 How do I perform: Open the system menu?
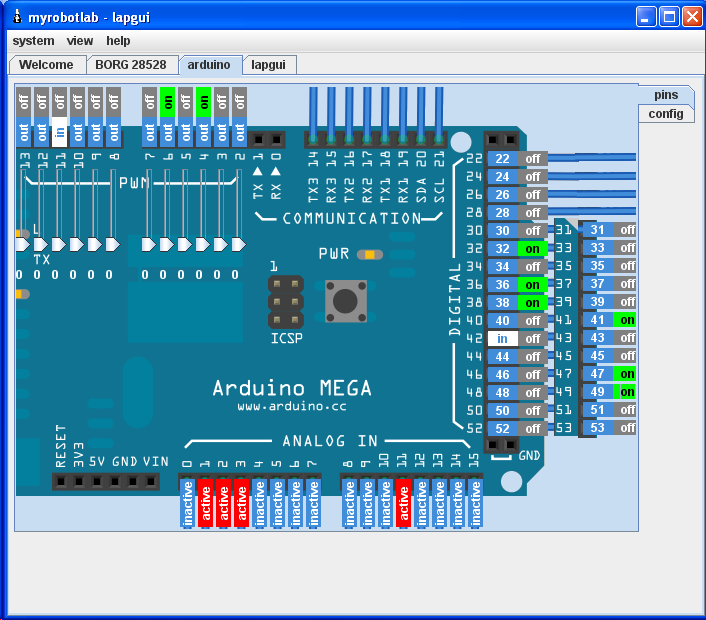coord(33,41)
